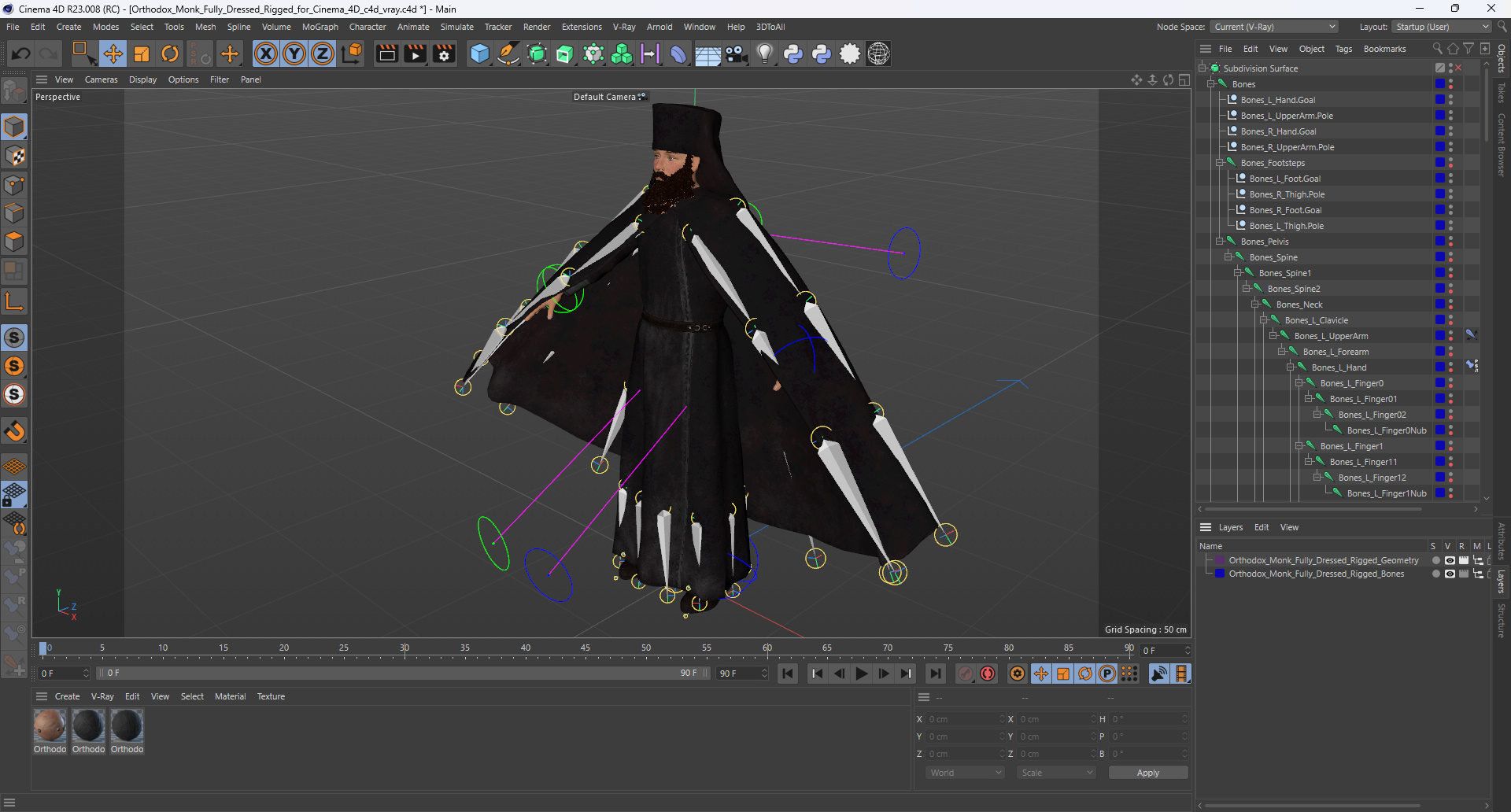Click the Undo arrow icon

[21, 54]
